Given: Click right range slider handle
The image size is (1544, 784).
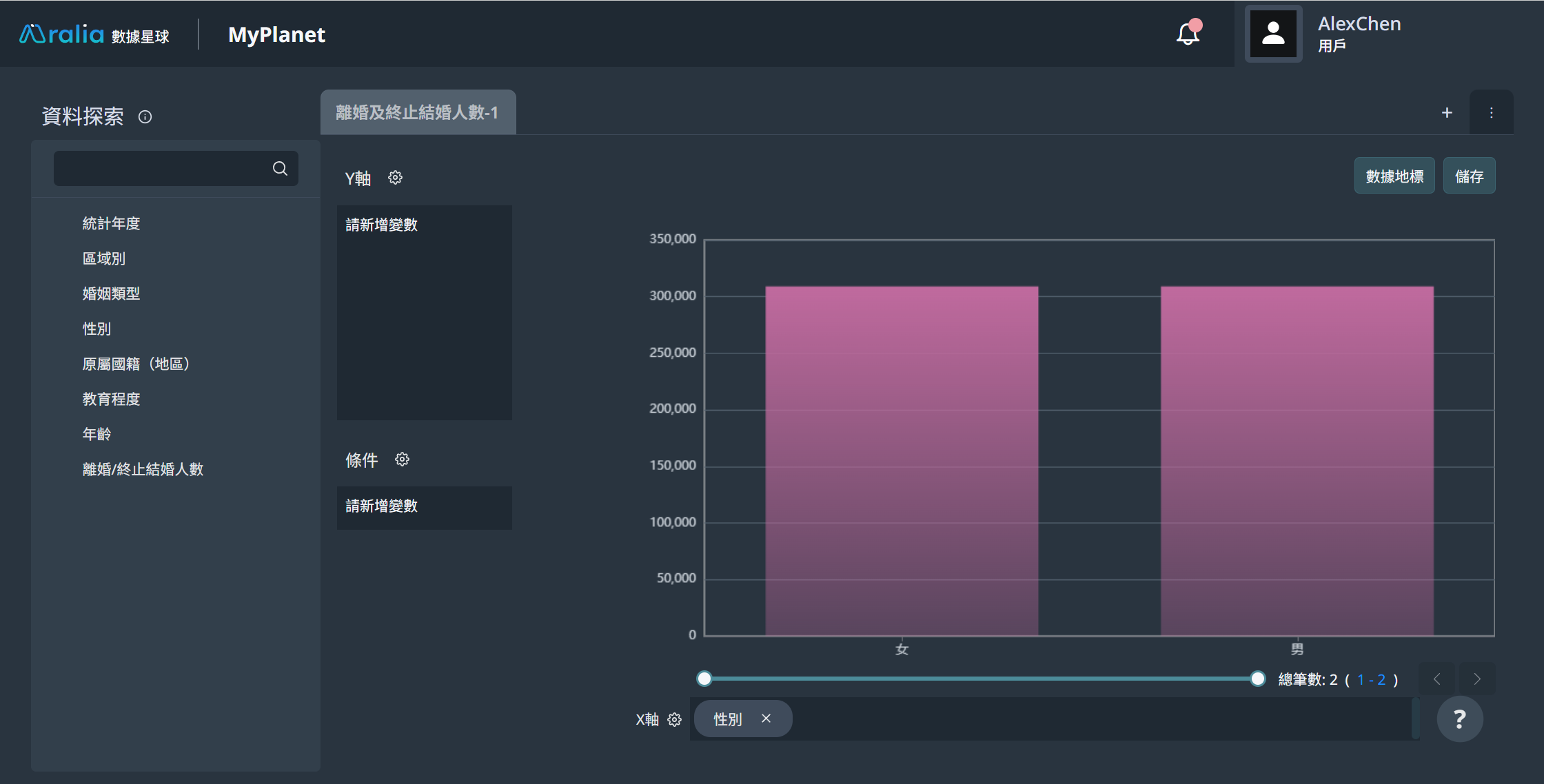Looking at the screenshot, I should point(1258,679).
